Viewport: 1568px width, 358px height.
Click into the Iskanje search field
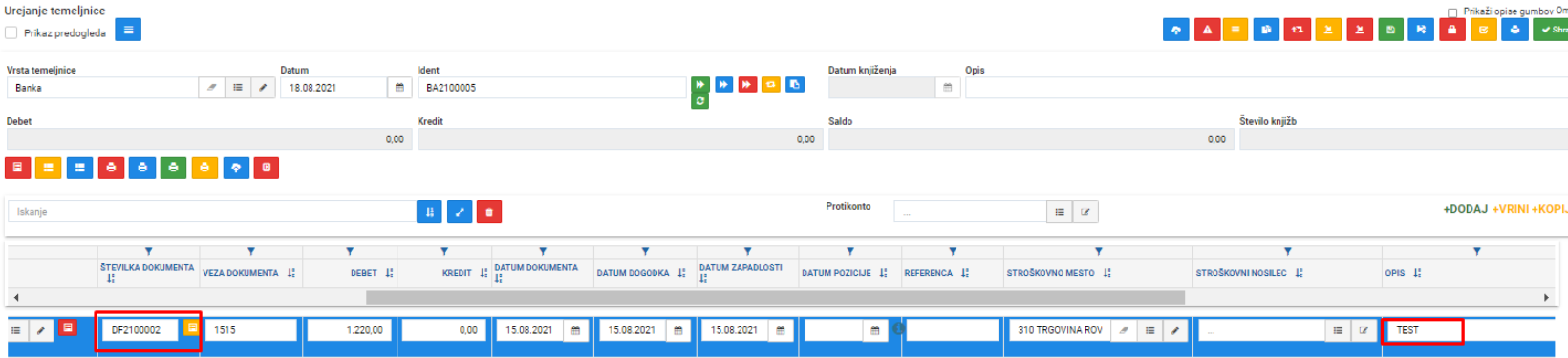pos(212,212)
